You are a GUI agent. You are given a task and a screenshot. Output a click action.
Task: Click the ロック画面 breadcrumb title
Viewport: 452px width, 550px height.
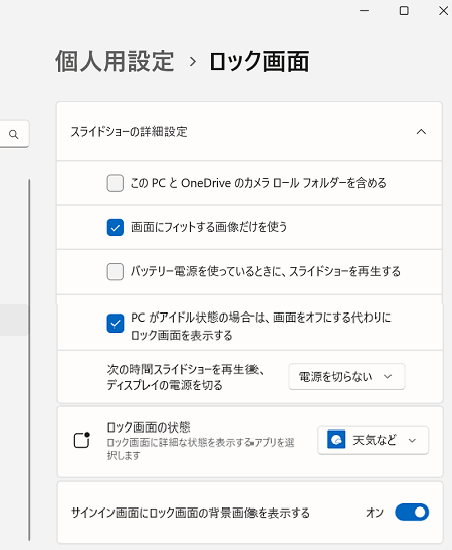coord(259,61)
